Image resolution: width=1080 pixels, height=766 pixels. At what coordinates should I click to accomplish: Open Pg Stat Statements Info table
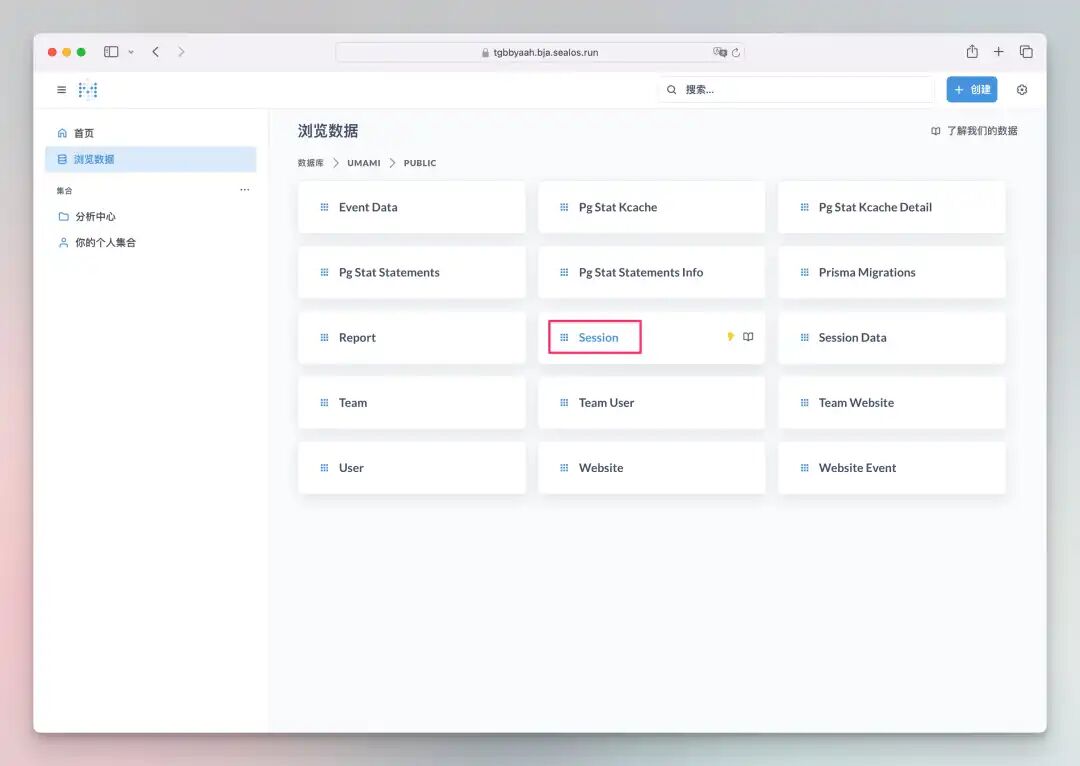(x=652, y=273)
